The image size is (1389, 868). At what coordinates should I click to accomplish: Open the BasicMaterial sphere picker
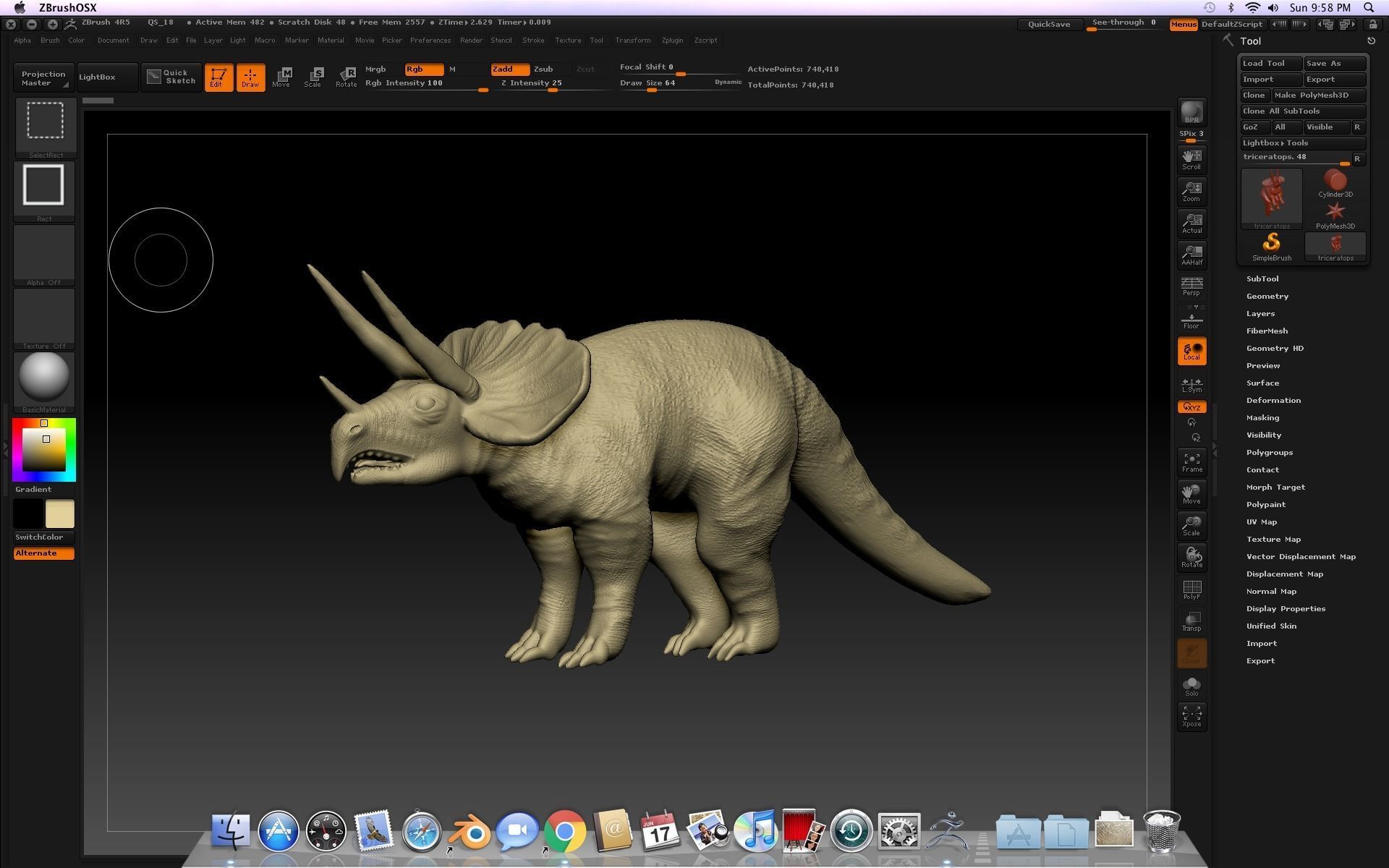(44, 382)
